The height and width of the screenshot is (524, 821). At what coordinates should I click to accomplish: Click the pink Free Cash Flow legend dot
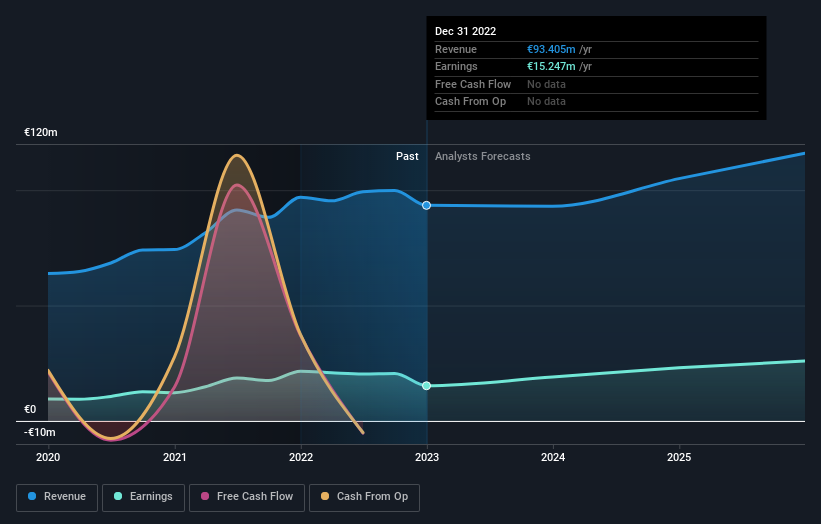[x=205, y=496]
